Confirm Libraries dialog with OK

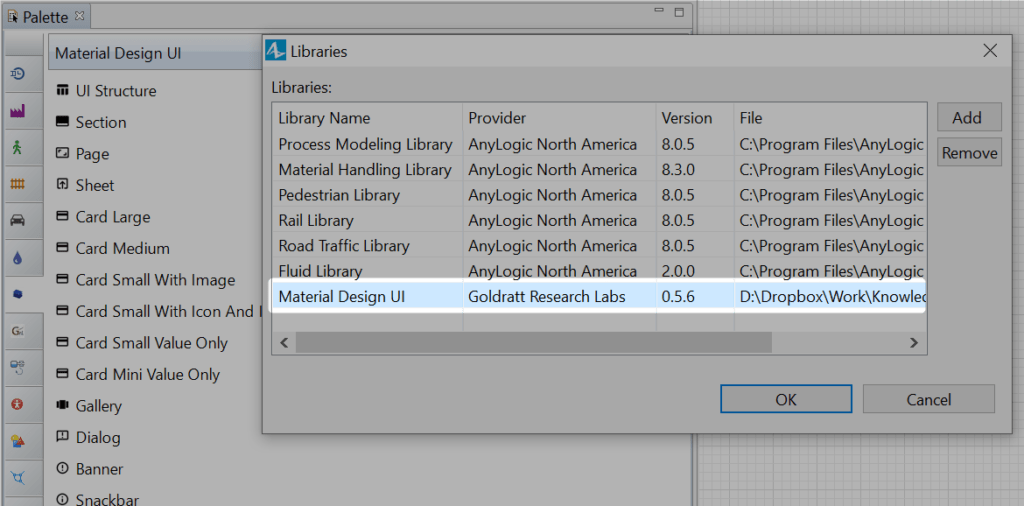786,399
